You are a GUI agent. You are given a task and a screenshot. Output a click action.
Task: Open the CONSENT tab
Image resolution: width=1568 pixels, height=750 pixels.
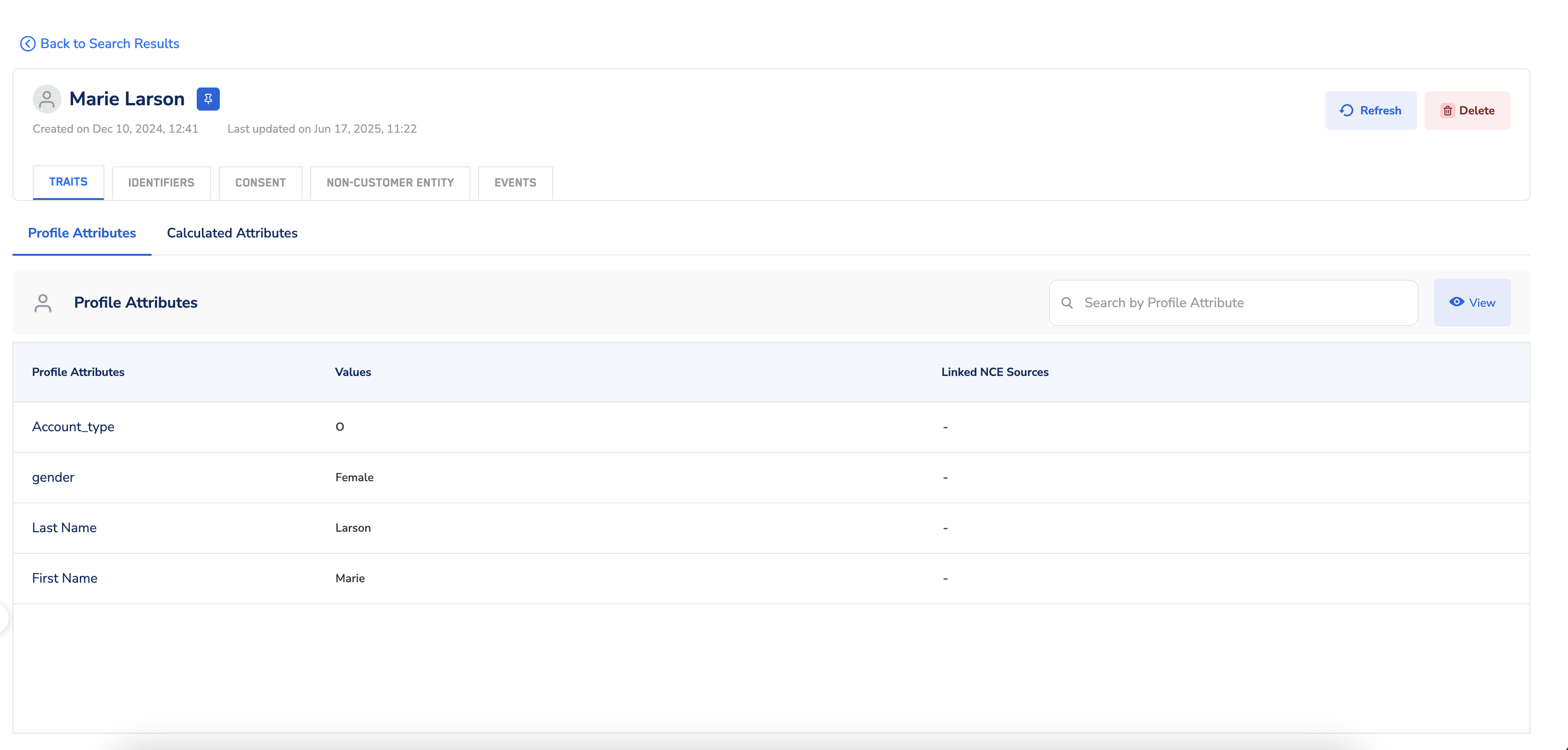point(261,183)
